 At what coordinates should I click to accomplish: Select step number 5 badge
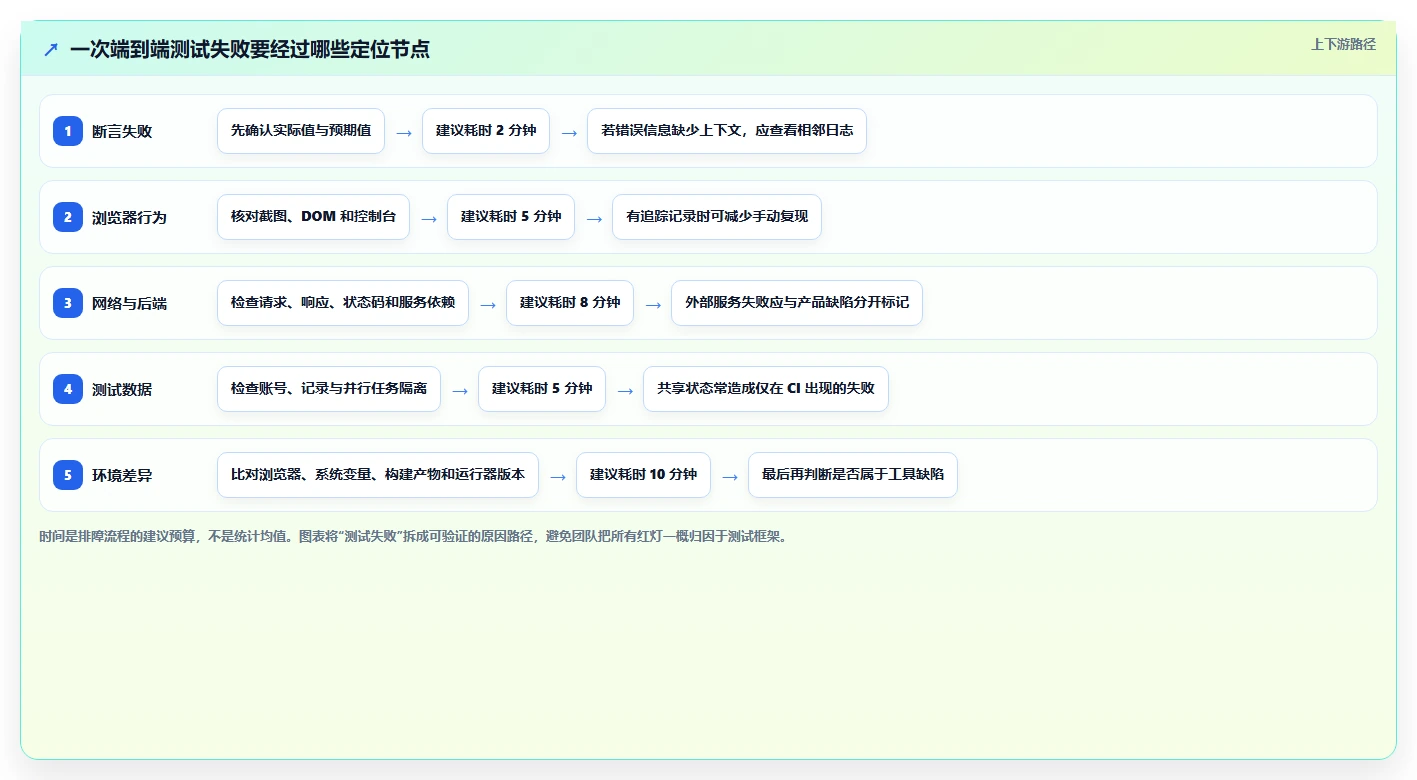68,474
